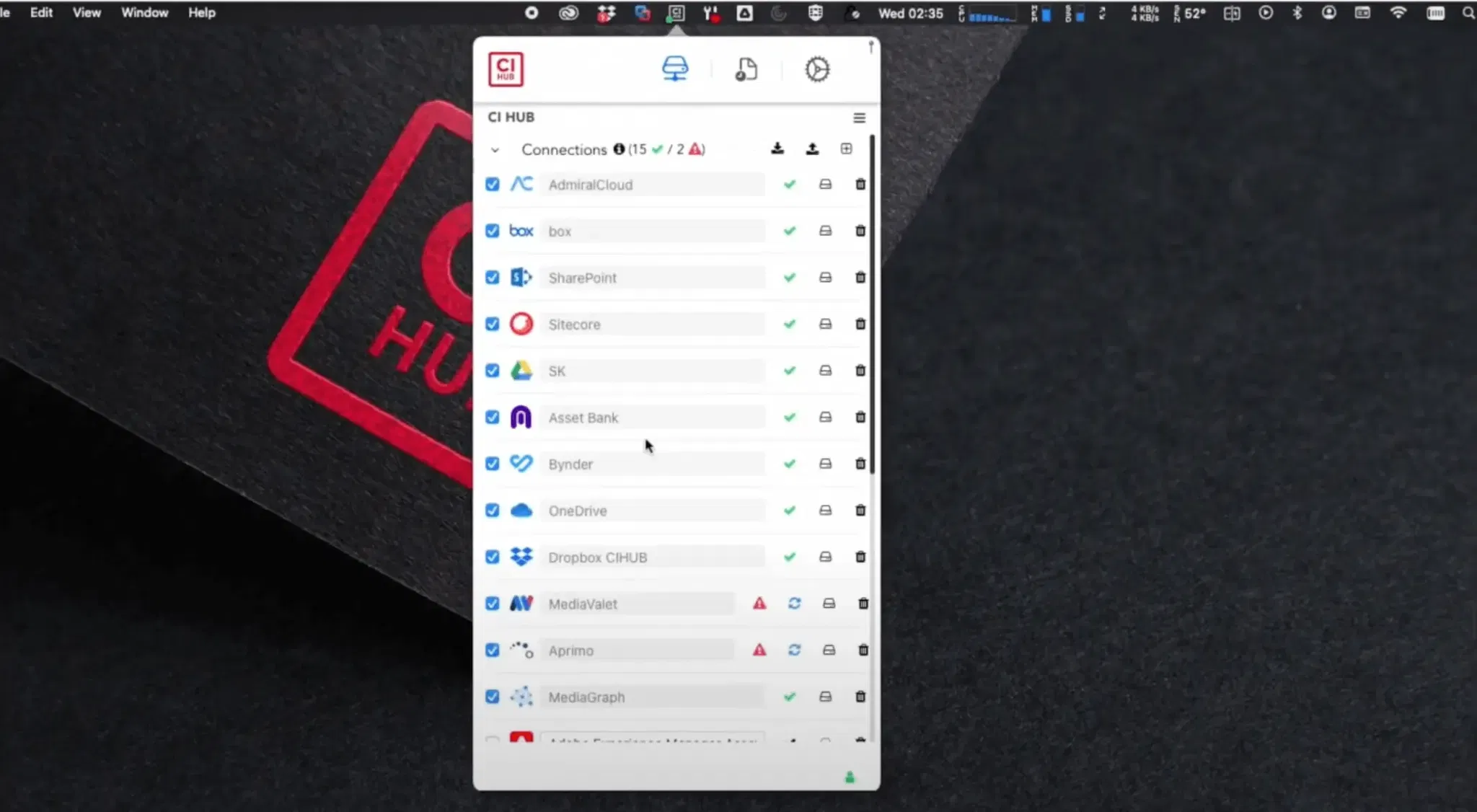The width and height of the screenshot is (1477, 812).
Task: Click the add connection plus icon
Action: click(846, 149)
